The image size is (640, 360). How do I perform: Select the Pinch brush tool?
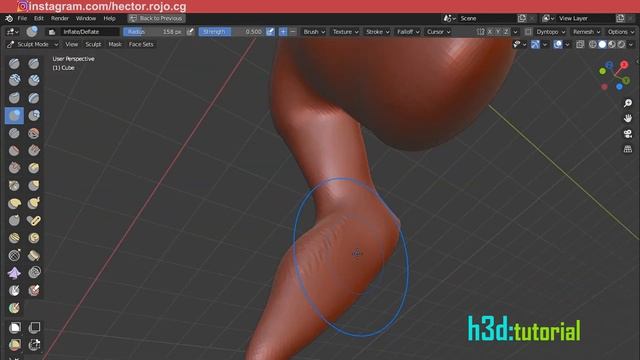coord(14,186)
